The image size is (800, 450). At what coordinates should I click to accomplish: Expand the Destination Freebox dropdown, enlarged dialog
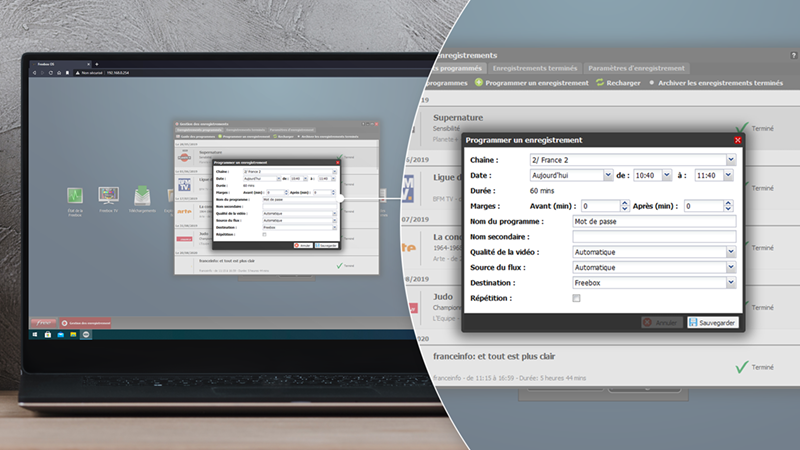coord(731,282)
